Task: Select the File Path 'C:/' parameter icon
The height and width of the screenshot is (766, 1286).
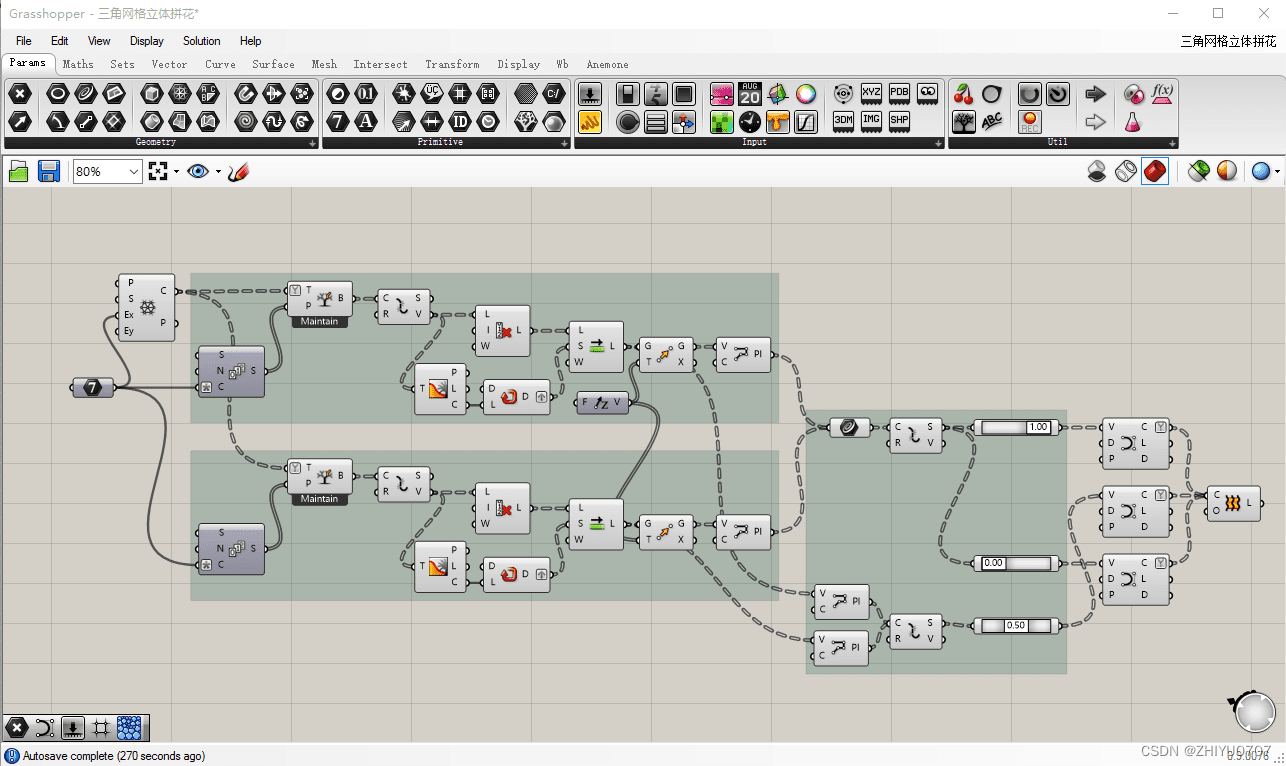Action: (x=553, y=94)
